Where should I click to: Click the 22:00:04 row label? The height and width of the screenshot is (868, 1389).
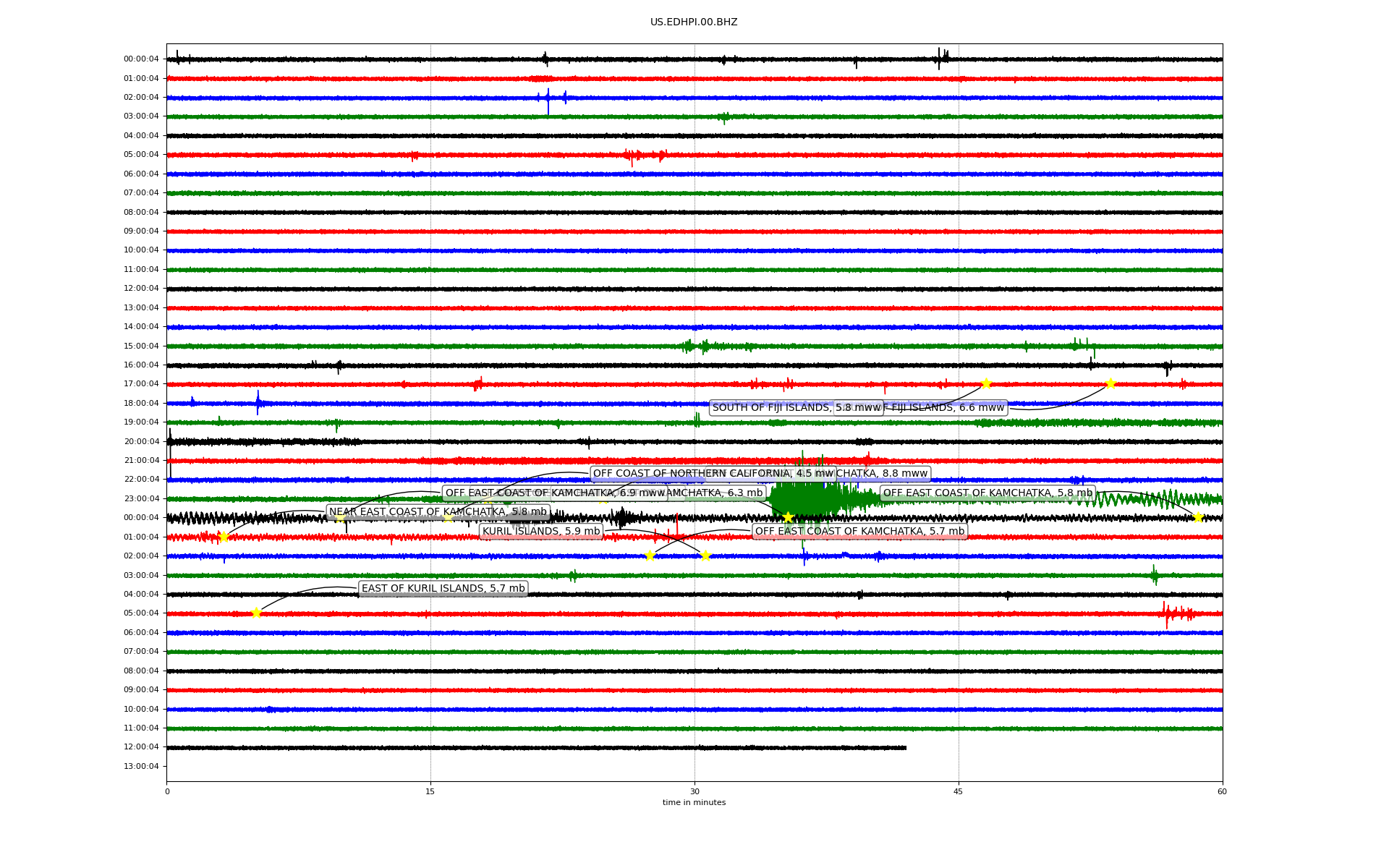[141, 480]
